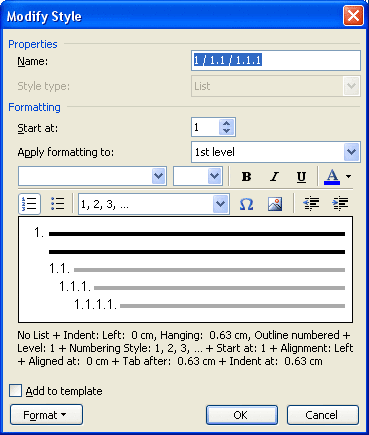Expand the number style 1, 2, 3 dropdown
Screen dimensions: 369x435
(221, 204)
